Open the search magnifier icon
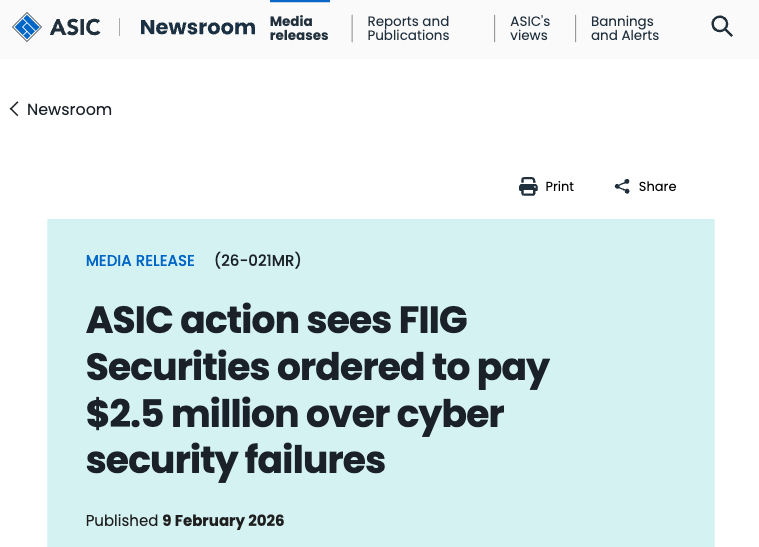The width and height of the screenshot is (759, 547). 722,27
